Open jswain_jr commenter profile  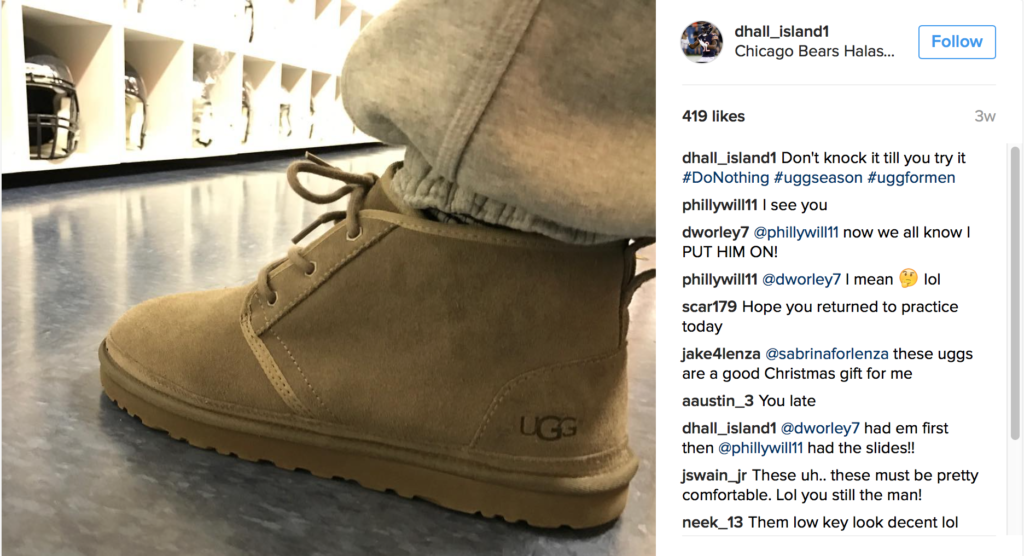pyautogui.click(x=714, y=476)
